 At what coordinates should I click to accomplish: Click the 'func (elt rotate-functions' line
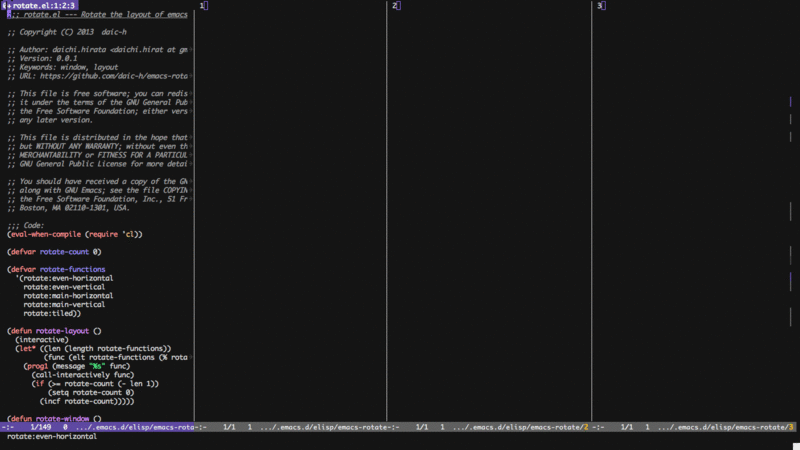point(116,358)
